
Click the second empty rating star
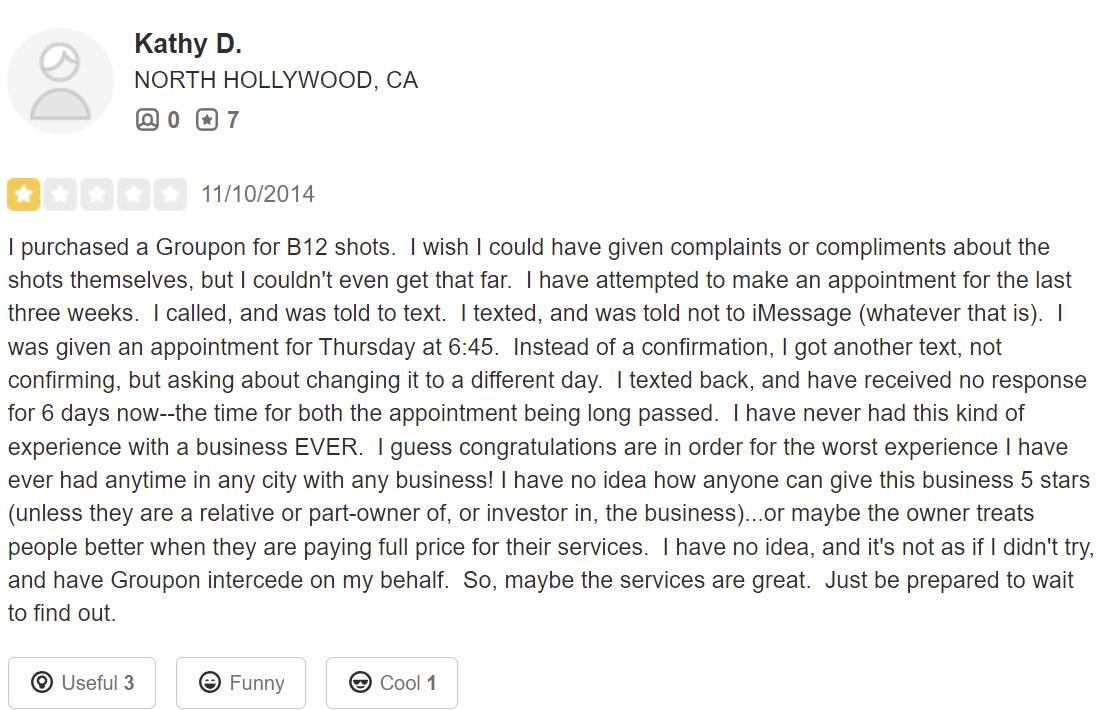(61, 195)
